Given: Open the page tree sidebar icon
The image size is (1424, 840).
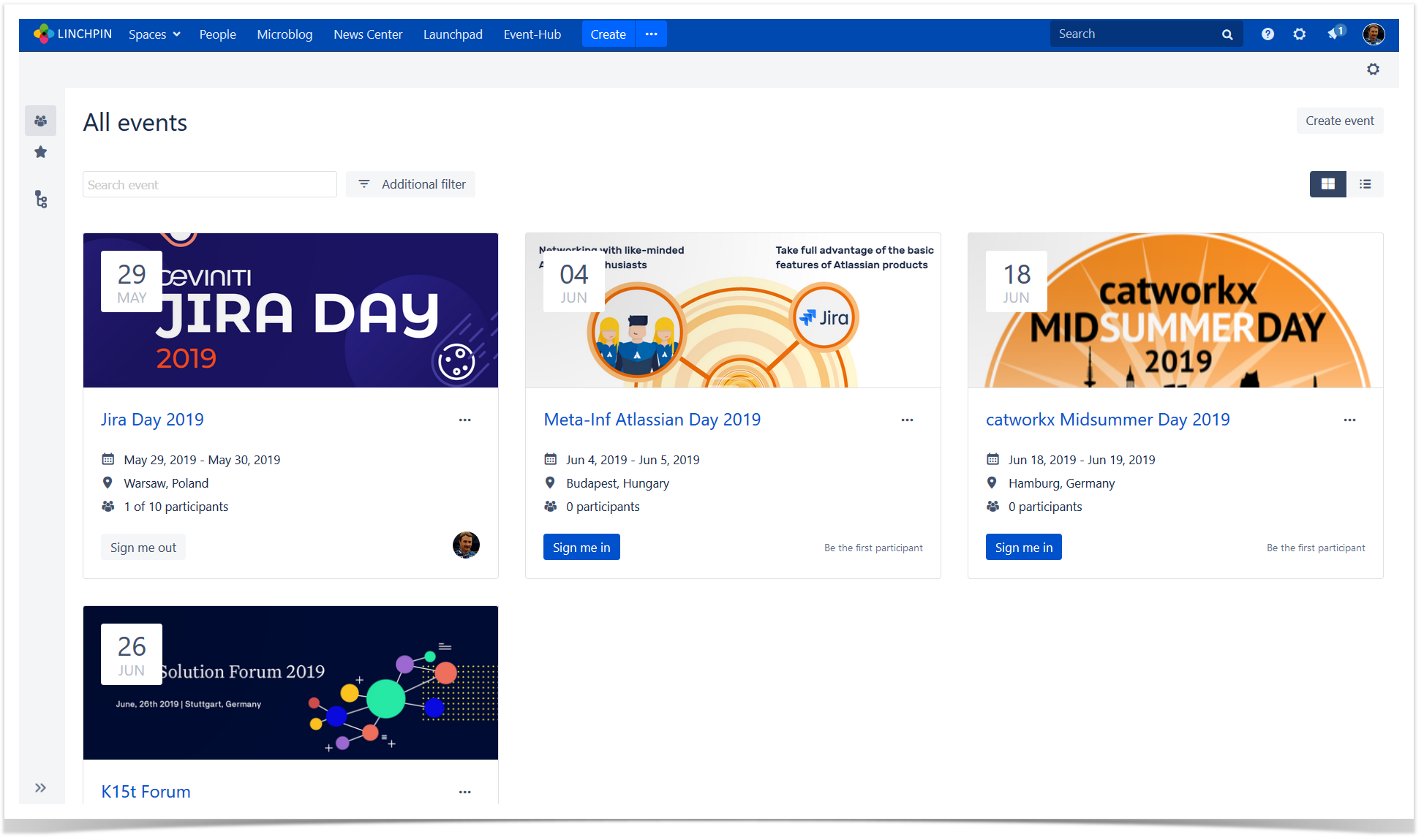Looking at the screenshot, I should [41, 199].
